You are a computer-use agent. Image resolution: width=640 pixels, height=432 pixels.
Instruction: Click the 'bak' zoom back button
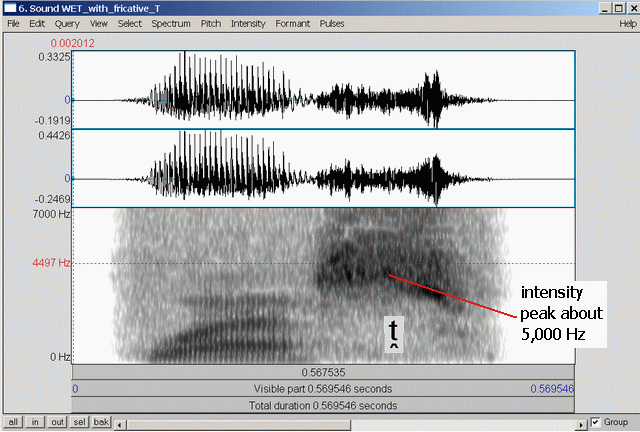tap(101, 423)
